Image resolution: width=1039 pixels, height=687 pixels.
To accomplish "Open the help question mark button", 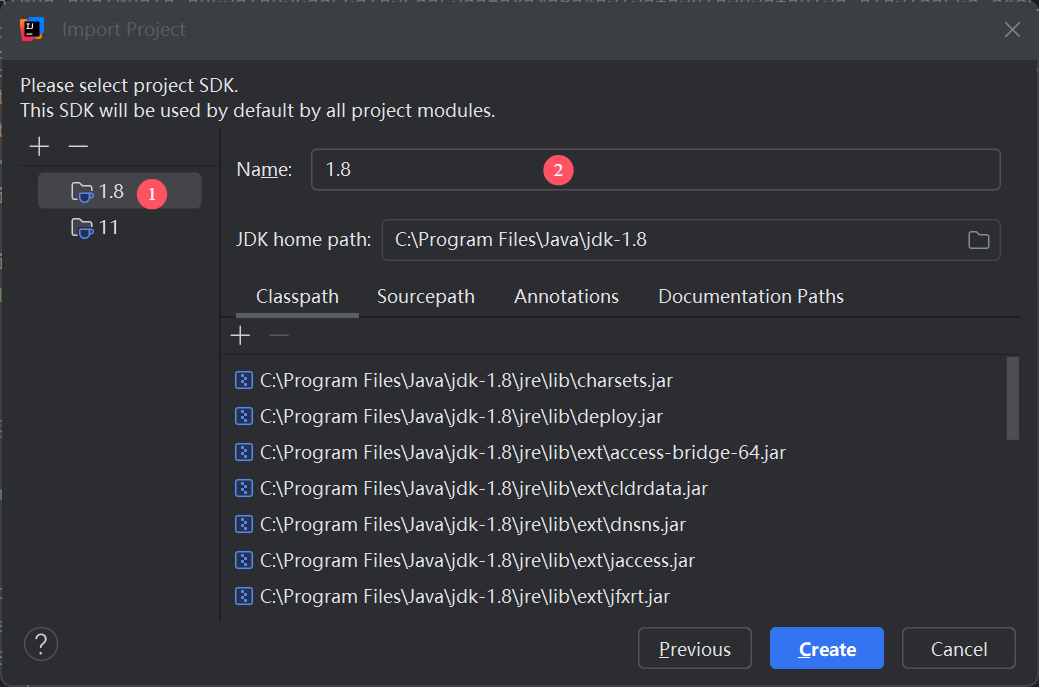I will [x=41, y=643].
